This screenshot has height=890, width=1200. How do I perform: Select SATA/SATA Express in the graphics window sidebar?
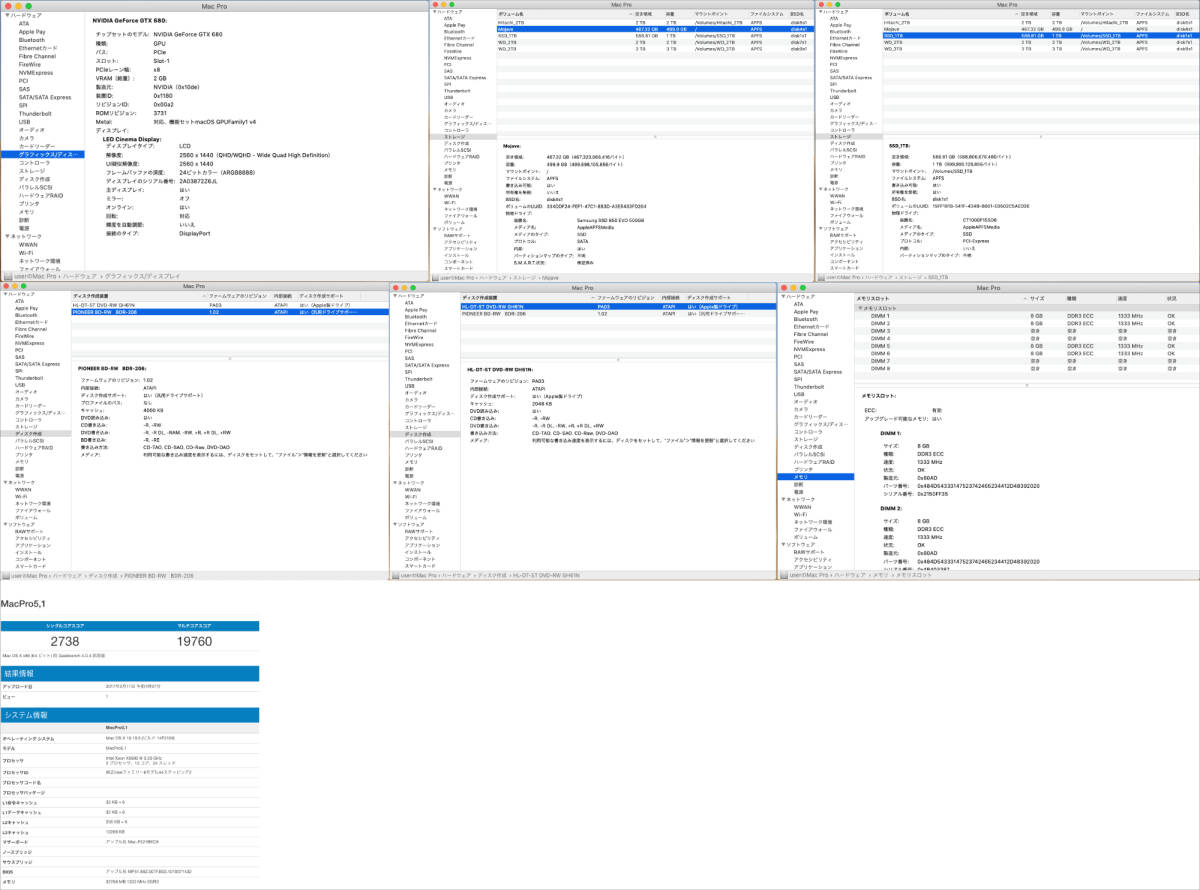[x=45, y=97]
